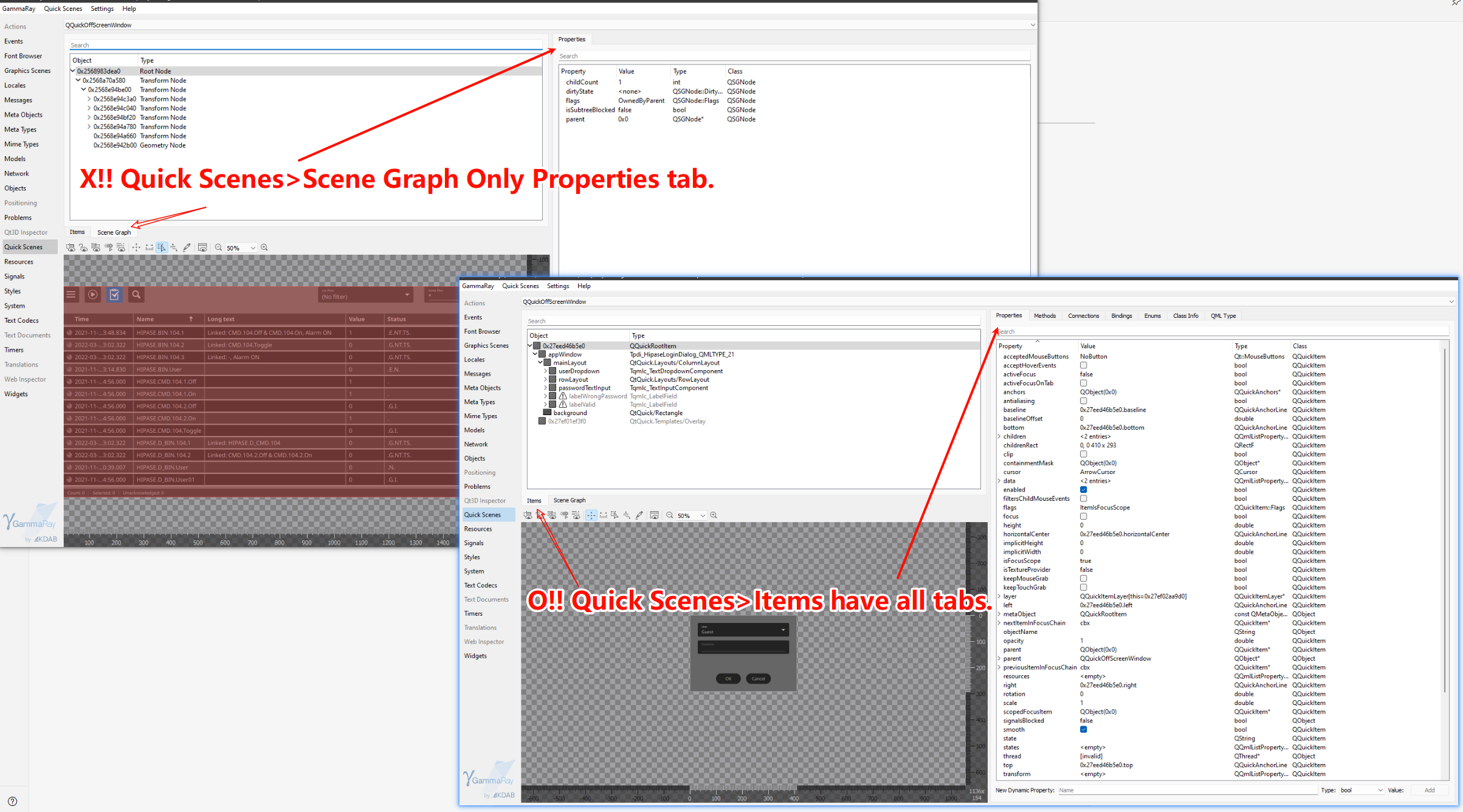This screenshot has height=812, width=1463.
Task: Zoom out with magnifier minus in upper window
Action: (x=218, y=247)
